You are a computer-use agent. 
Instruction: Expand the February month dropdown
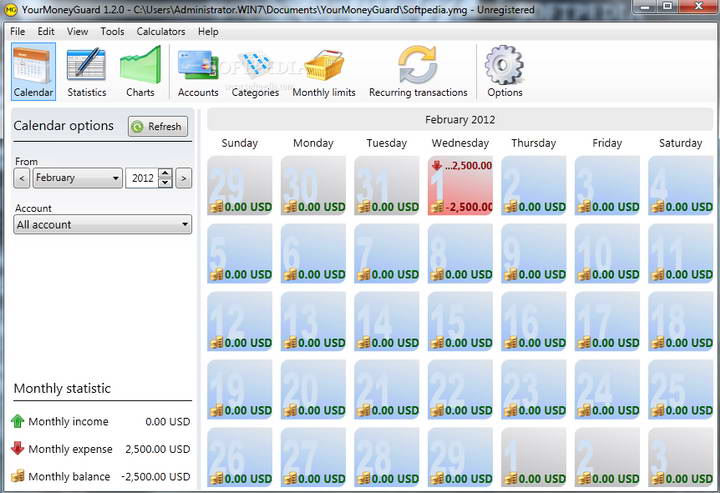pos(78,178)
